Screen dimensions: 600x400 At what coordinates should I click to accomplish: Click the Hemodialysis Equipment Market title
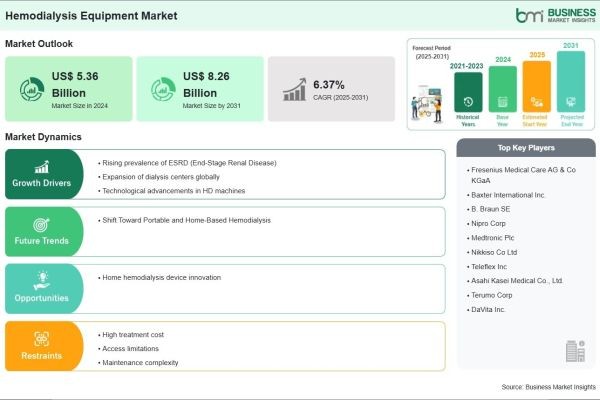(91, 16)
